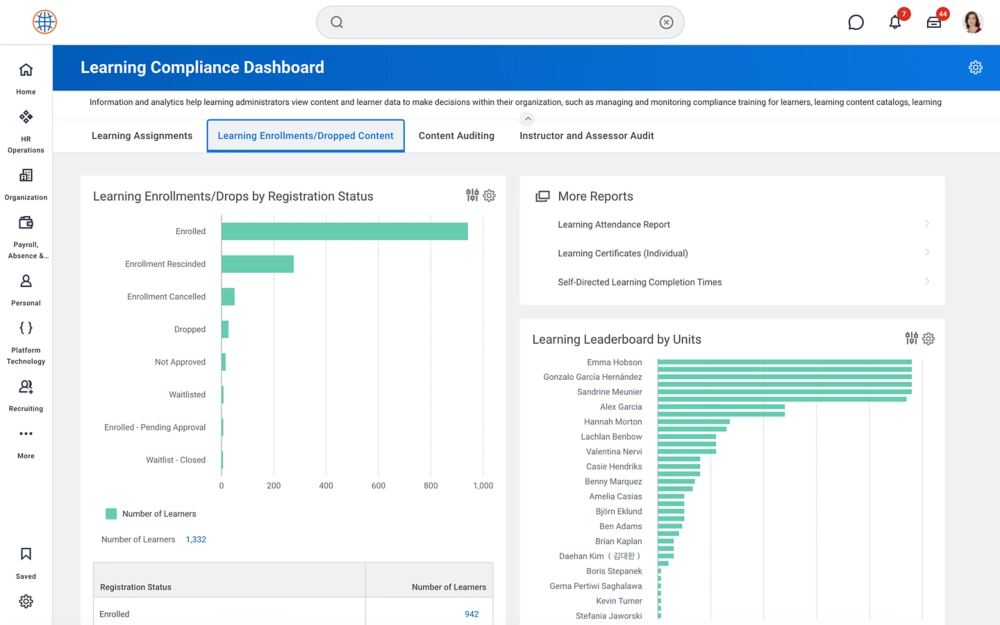Switch to Learning Assignments tab
Image resolution: width=1000 pixels, height=625 pixels.
tap(142, 136)
